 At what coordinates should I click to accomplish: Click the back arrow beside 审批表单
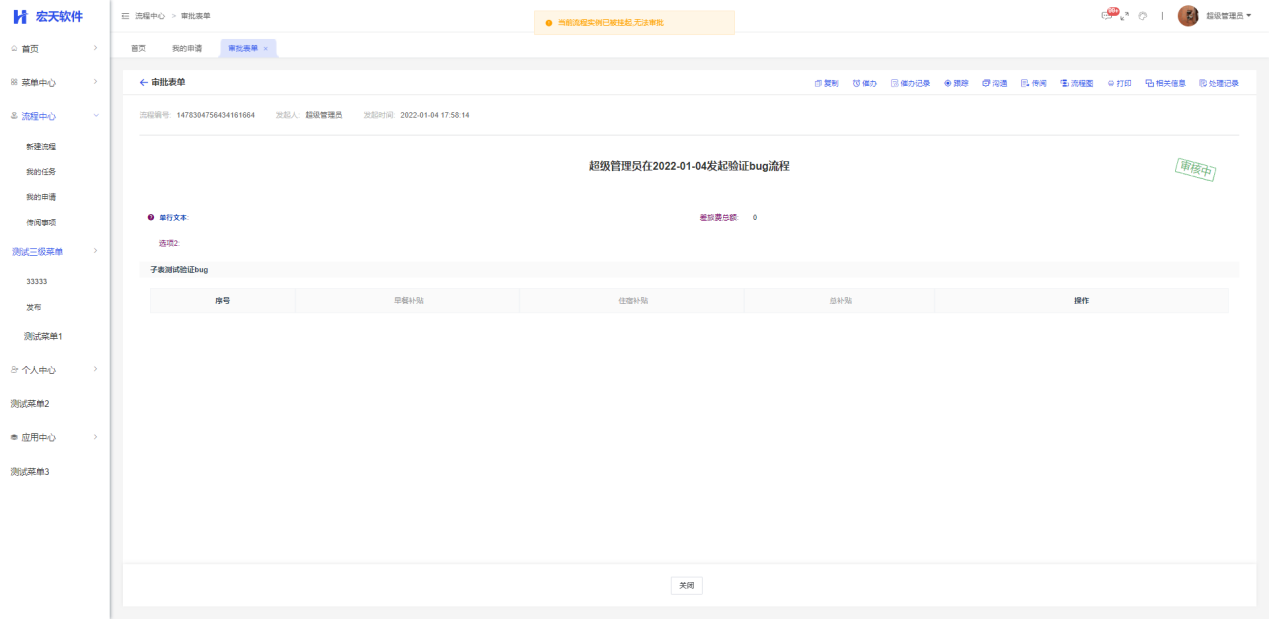point(143,82)
